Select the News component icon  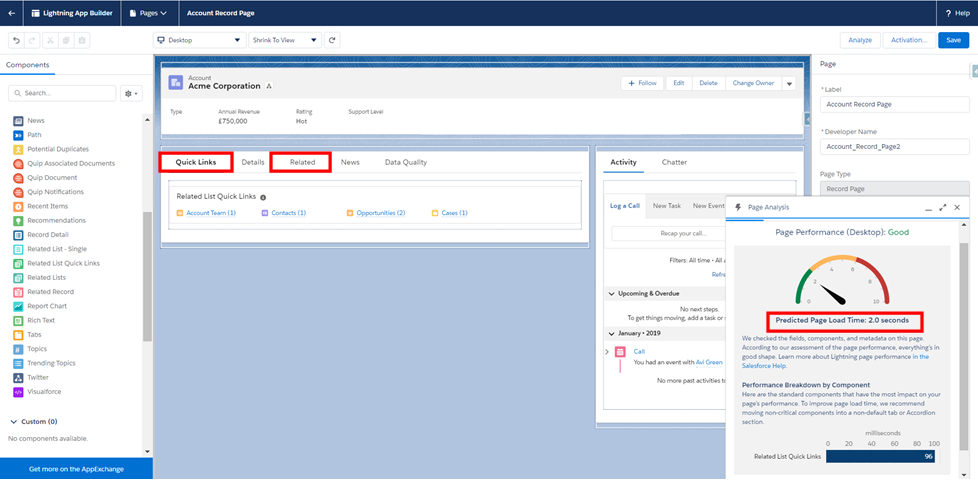(18, 121)
